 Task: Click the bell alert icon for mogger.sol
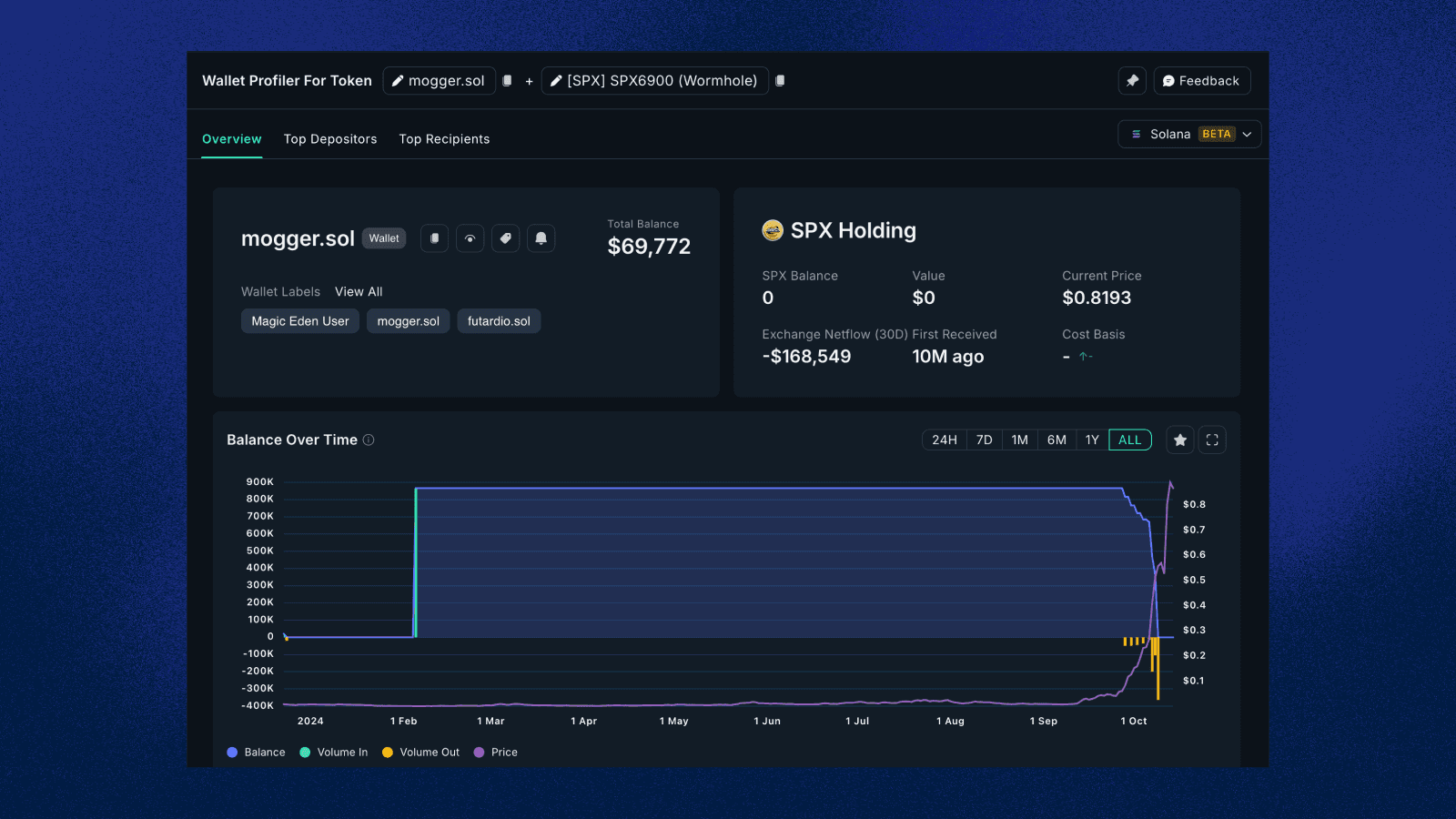[541, 238]
